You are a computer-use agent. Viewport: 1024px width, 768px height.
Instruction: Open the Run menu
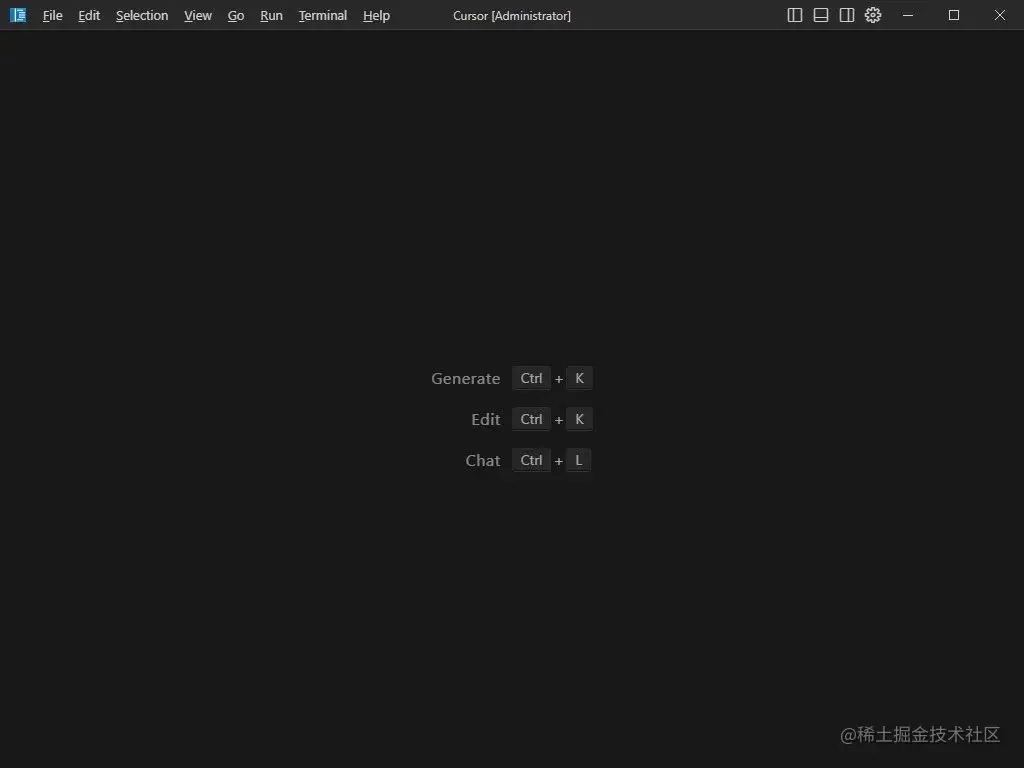[x=270, y=15]
